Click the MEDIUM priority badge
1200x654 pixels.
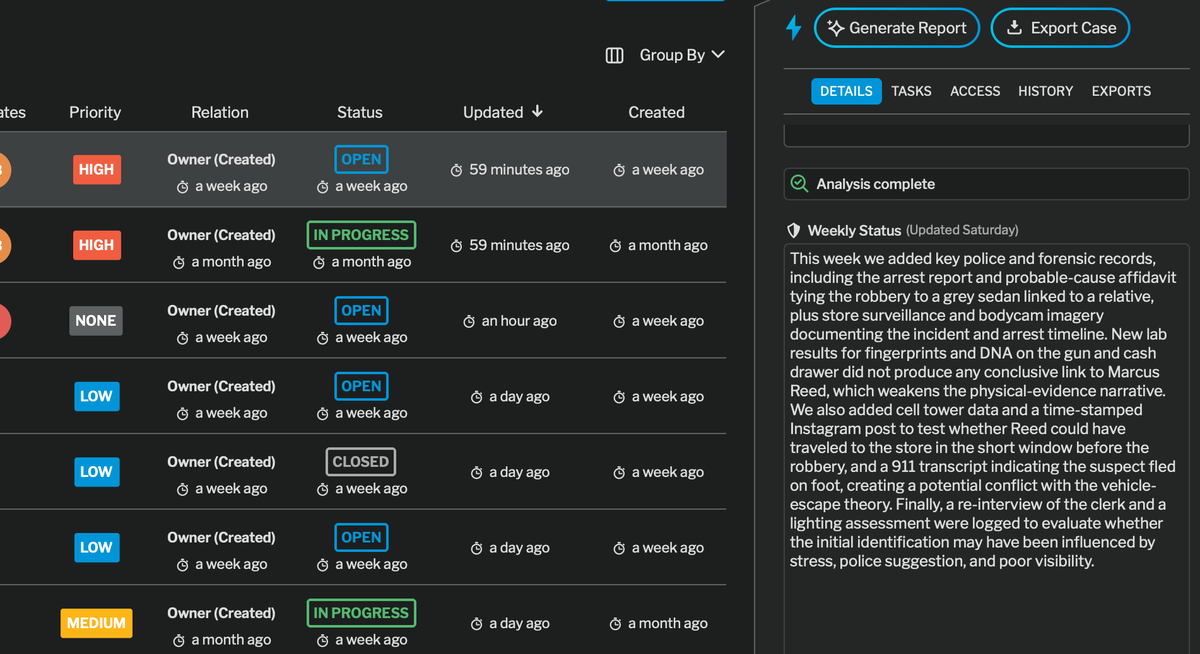click(96, 623)
